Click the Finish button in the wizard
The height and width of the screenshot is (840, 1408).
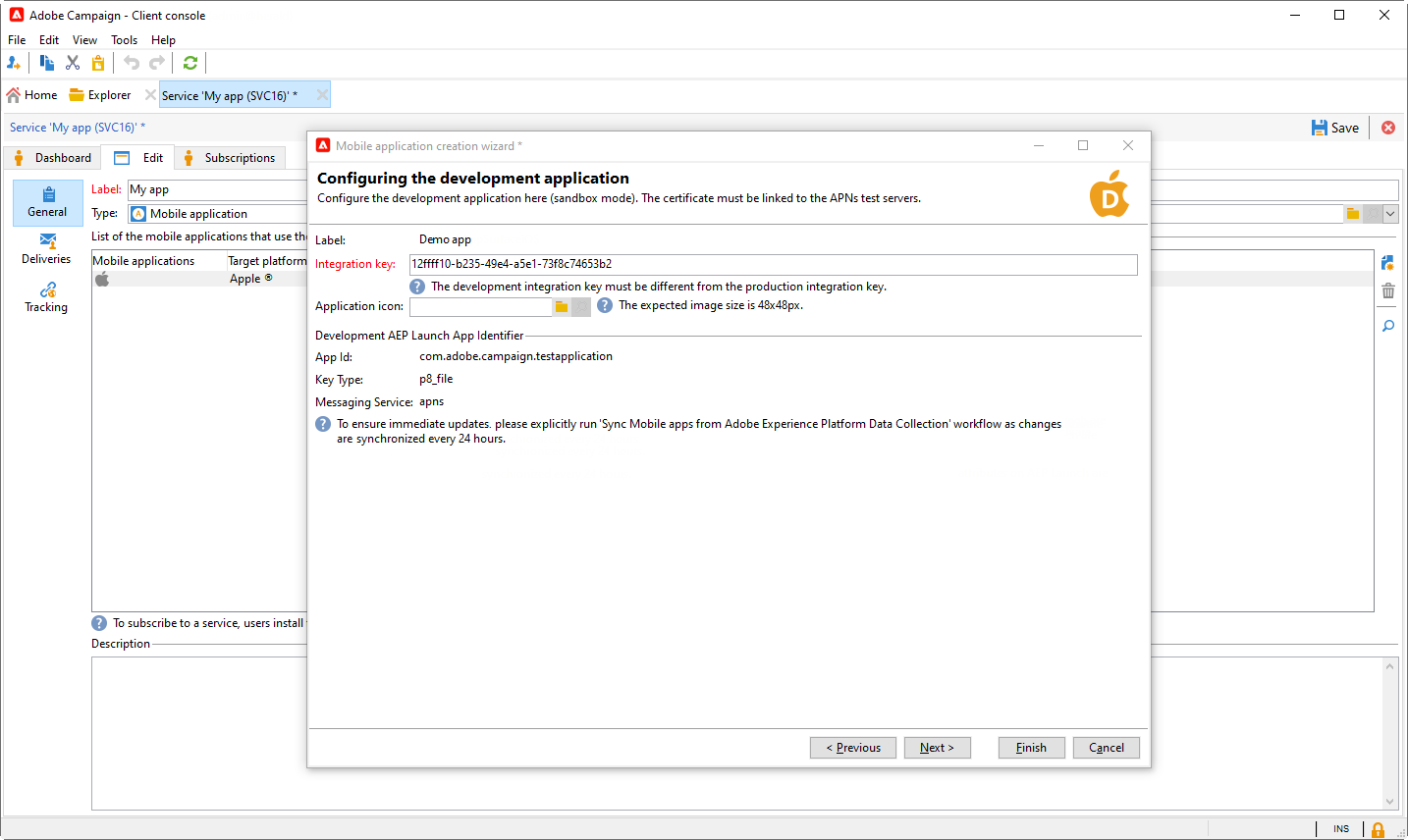click(1031, 748)
